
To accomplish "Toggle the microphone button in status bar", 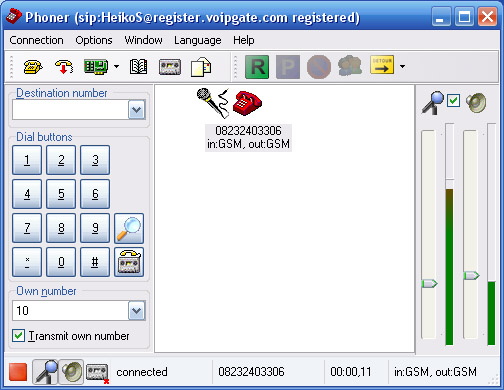I will point(45,372).
